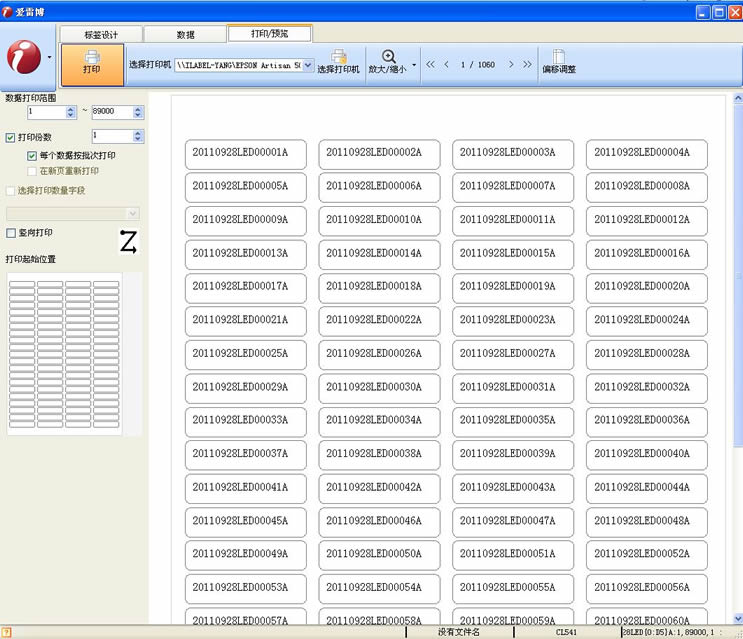Click the print copies input field

click(x=112, y=136)
